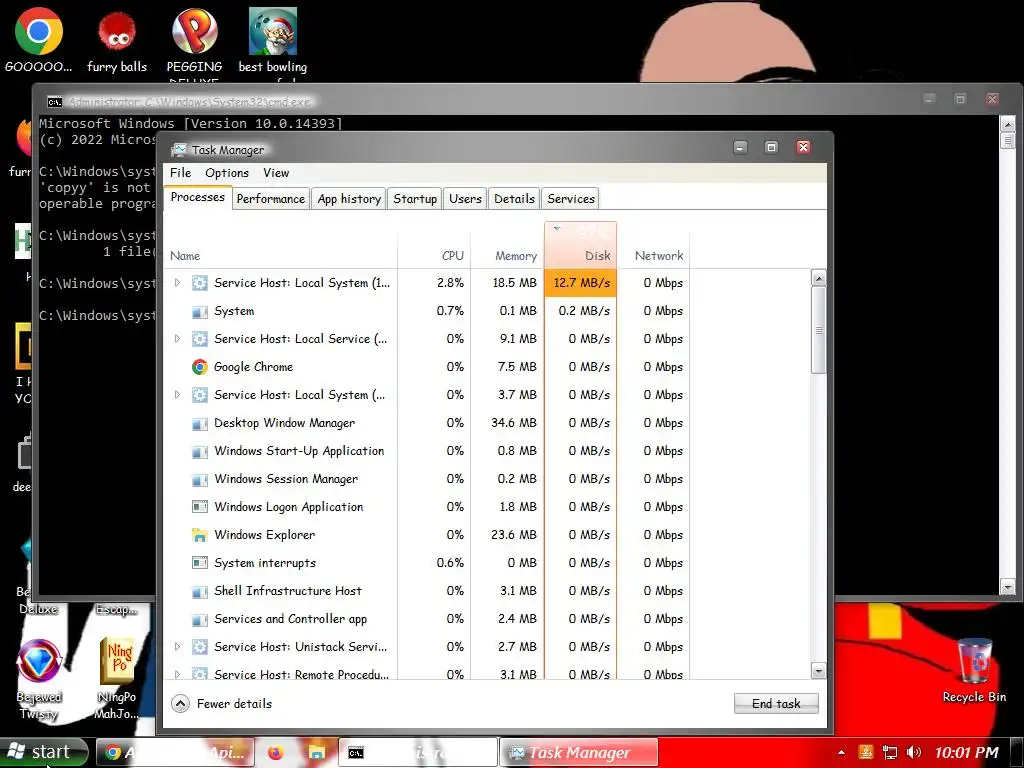The height and width of the screenshot is (768, 1024).
Task: Open File Explorer from the taskbar
Action: (x=317, y=753)
